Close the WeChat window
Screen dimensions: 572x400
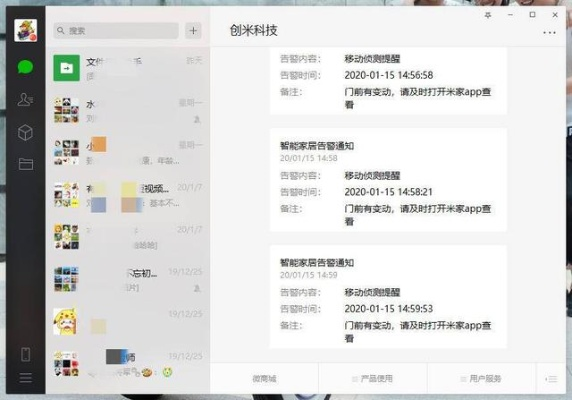click(x=555, y=15)
